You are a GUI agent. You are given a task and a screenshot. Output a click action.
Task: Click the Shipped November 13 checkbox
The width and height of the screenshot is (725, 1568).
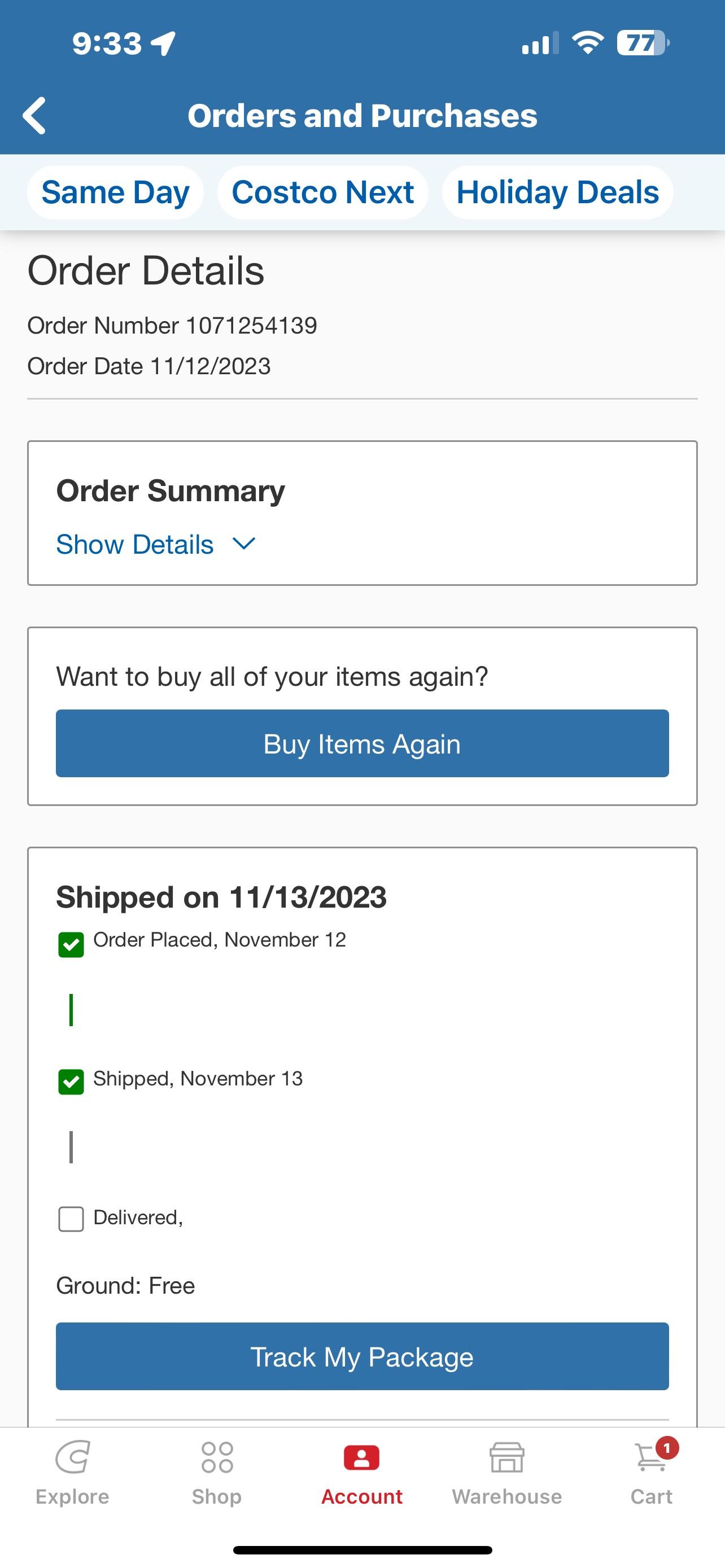click(71, 1081)
